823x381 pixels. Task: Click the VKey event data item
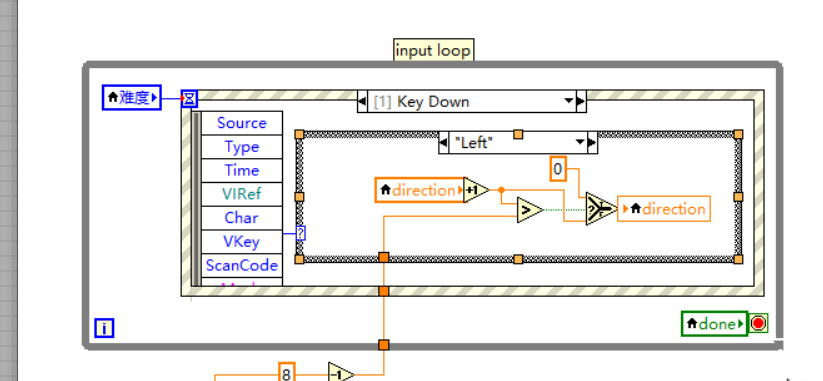(x=241, y=241)
